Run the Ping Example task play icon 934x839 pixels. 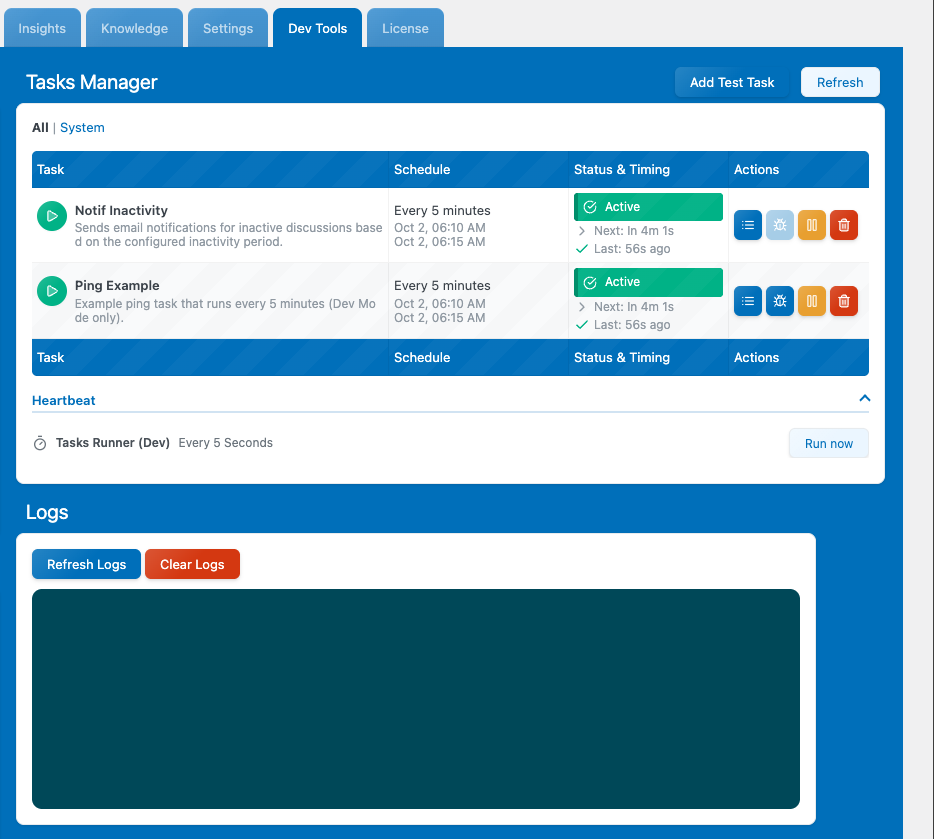pyautogui.click(x=51, y=291)
